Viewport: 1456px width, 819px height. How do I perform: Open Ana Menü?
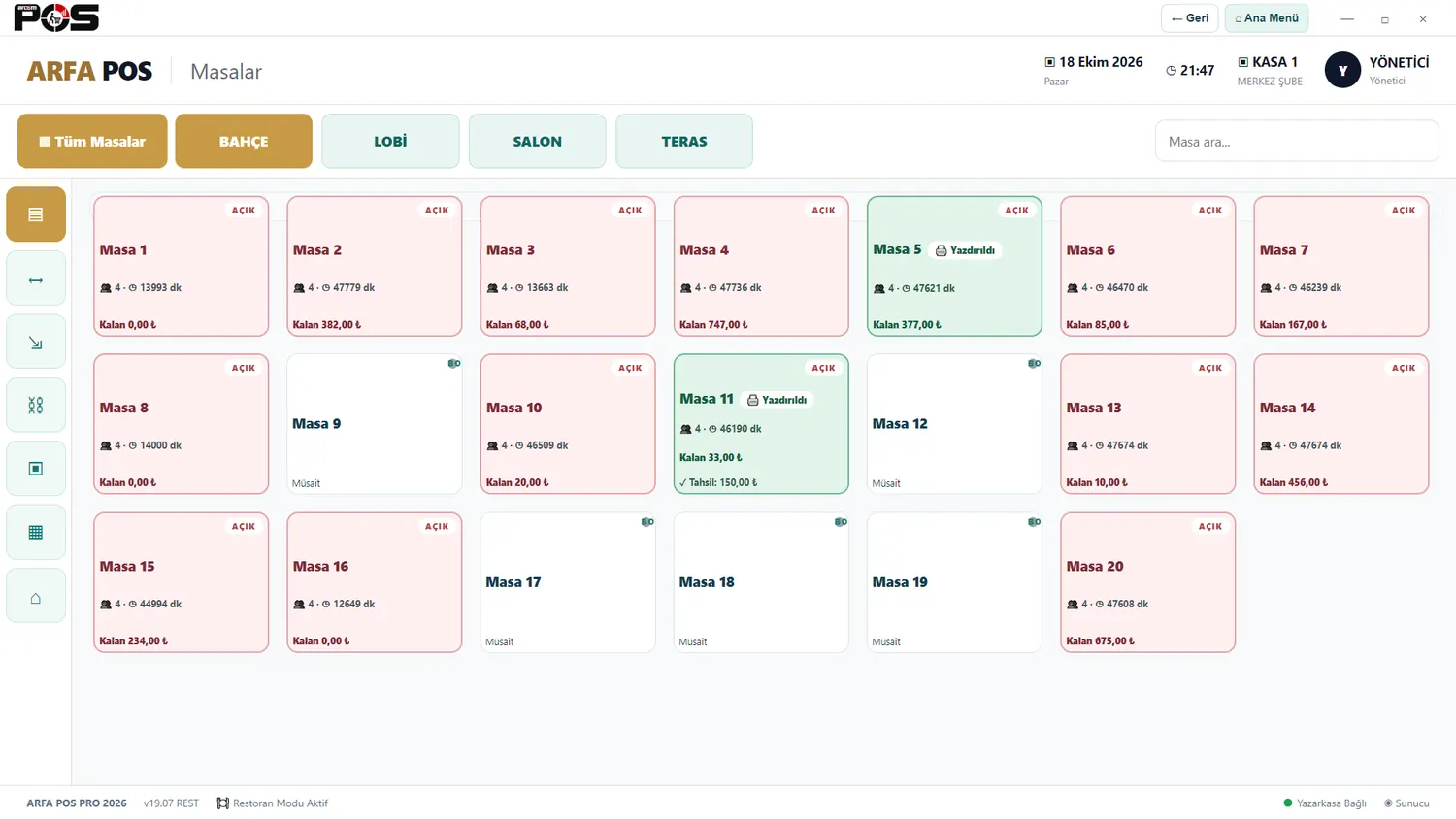click(x=1267, y=18)
